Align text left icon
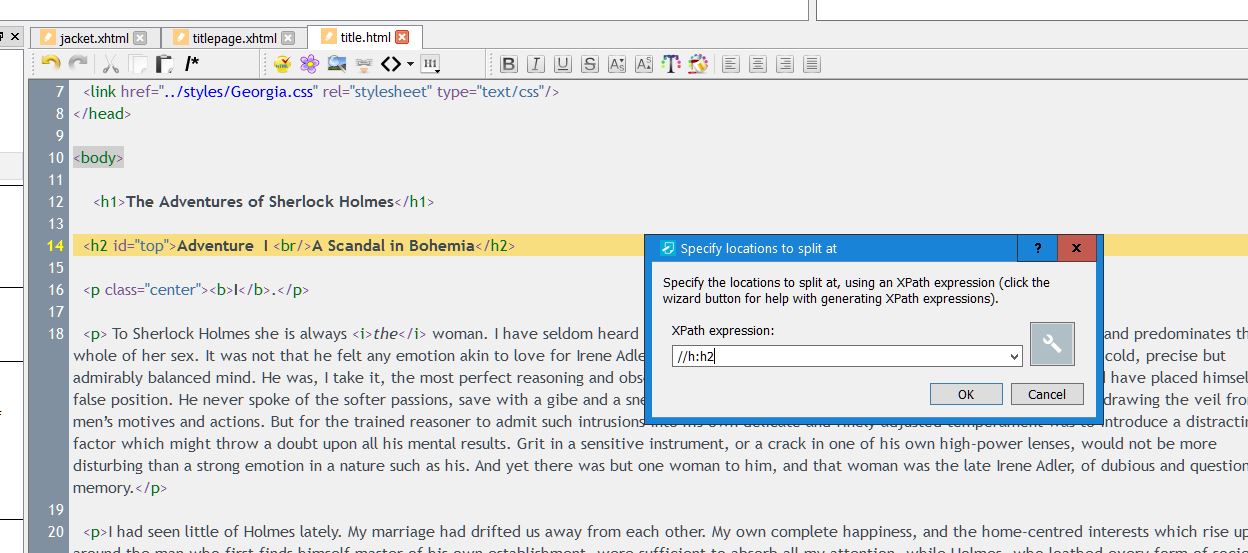Image resolution: width=1248 pixels, height=553 pixels. pos(731,64)
